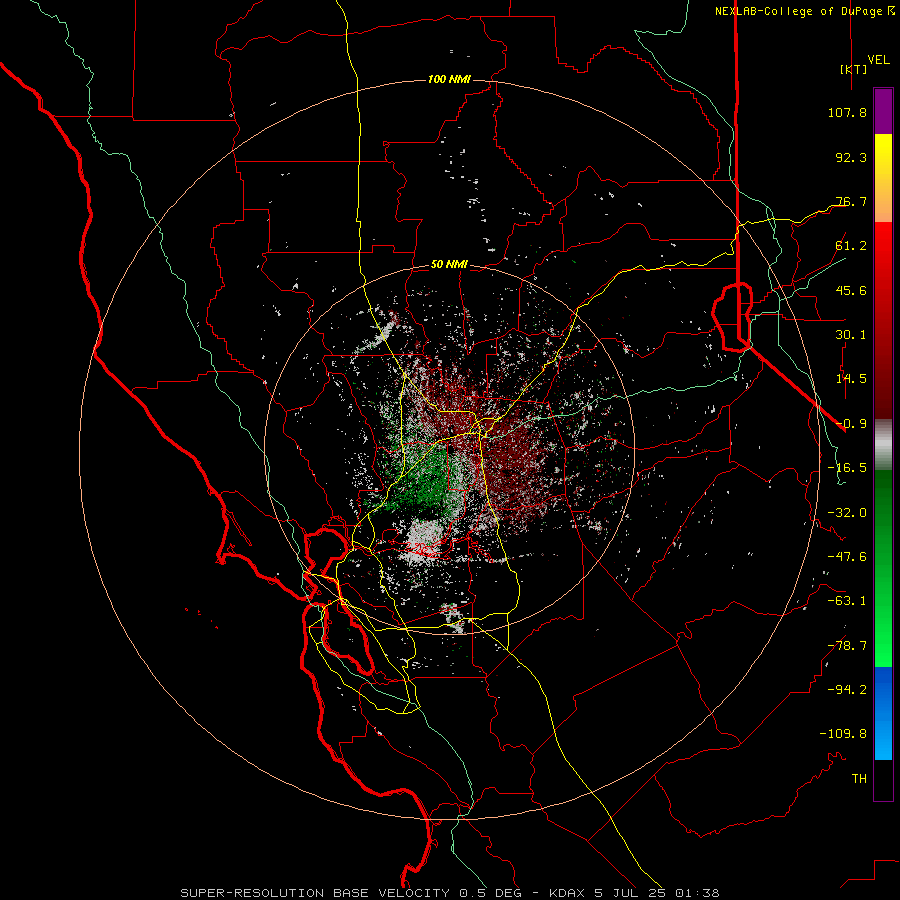The image size is (900, 900).
Task: Pick the purple segment of velocity scale
Action: pos(883,112)
